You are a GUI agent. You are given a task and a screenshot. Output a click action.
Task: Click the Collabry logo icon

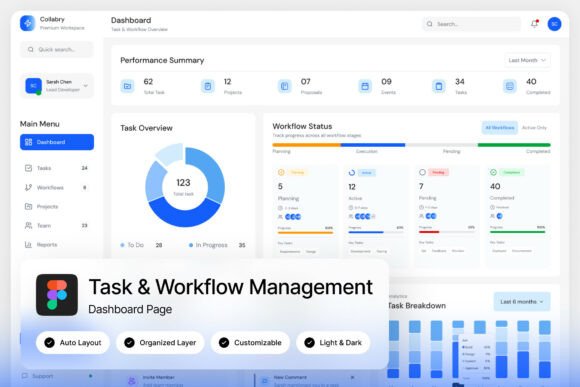pos(27,23)
